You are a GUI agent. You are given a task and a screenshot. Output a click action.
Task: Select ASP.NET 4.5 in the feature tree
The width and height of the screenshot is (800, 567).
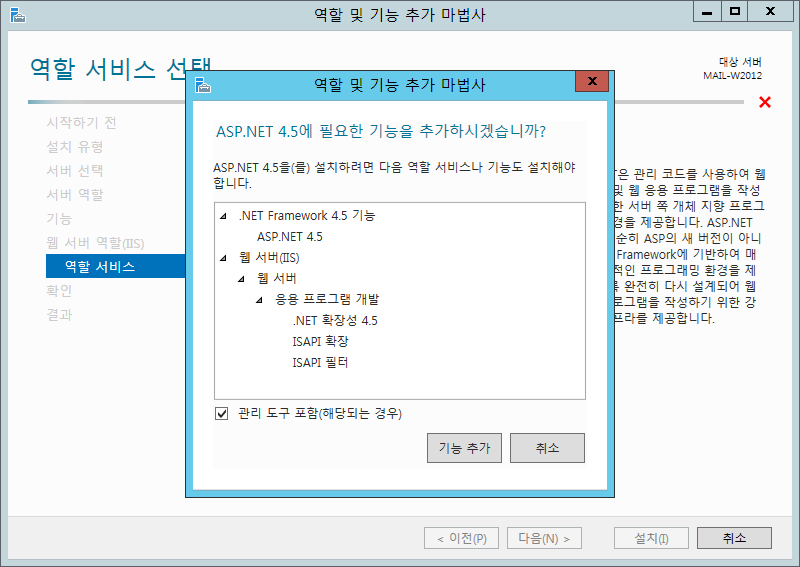click(x=290, y=237)
